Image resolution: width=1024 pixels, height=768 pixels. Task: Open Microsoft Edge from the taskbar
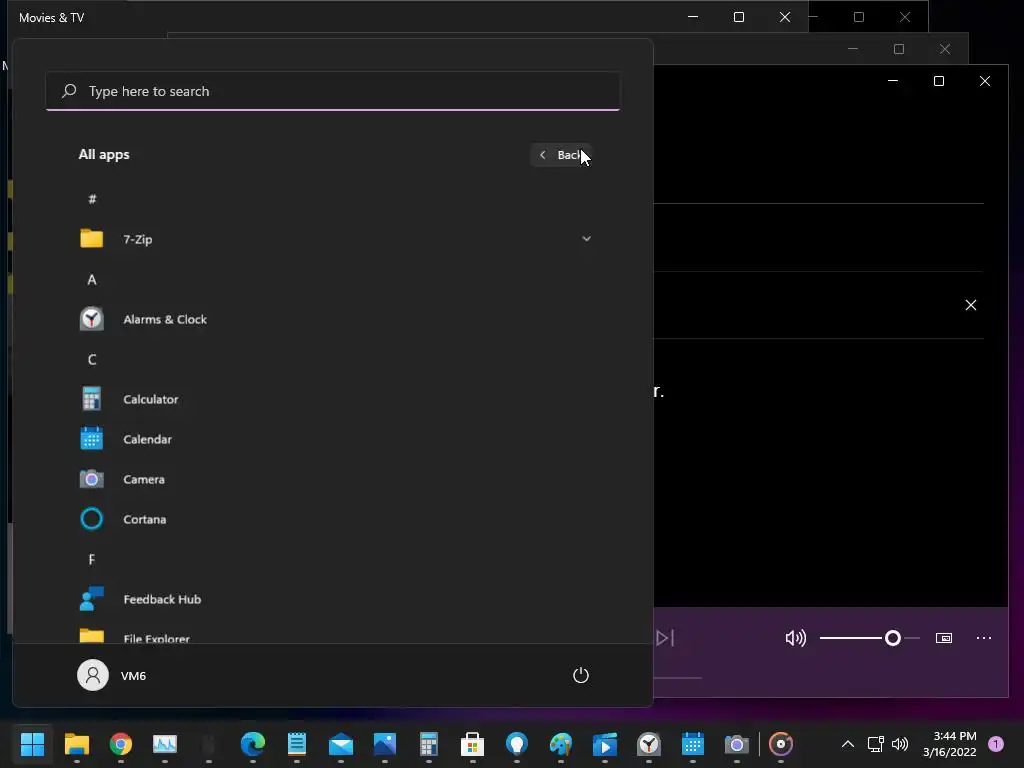[253, 744]
